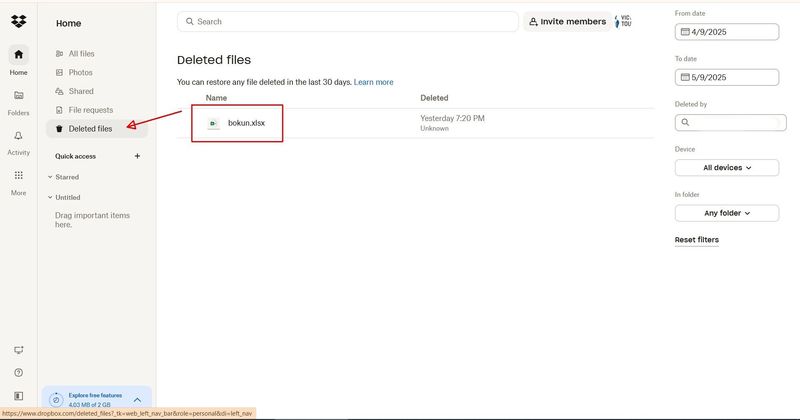Click the Deleted by search field
Image resolution: width=800 pixels, height=420 pixels.
730,122
